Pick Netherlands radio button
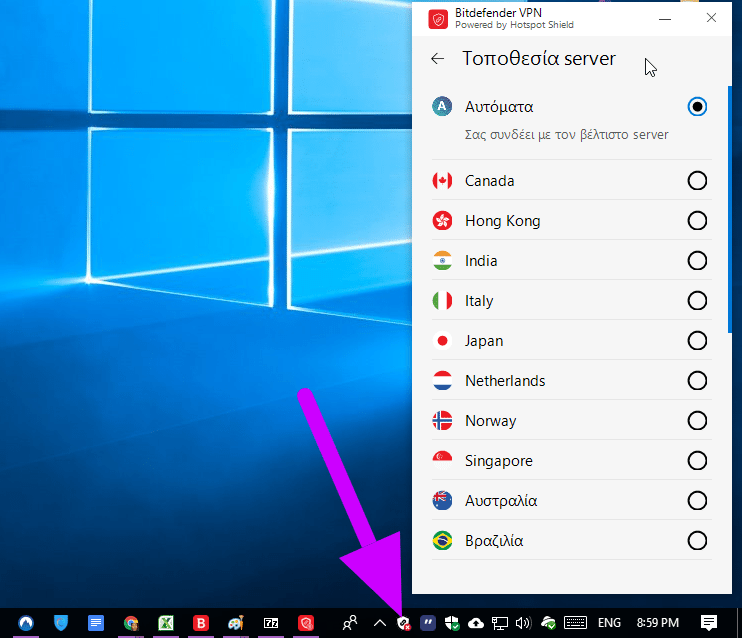Image resolution: width=742 pixels, height=638 pixels. 697,381
